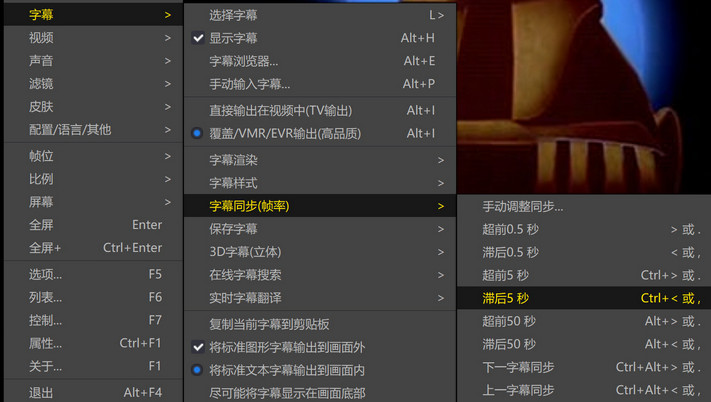Select 覆盖/VMR/EVR输出(高品质) radio option
This screenshot has height=402, width=711.
pos(320,134)
